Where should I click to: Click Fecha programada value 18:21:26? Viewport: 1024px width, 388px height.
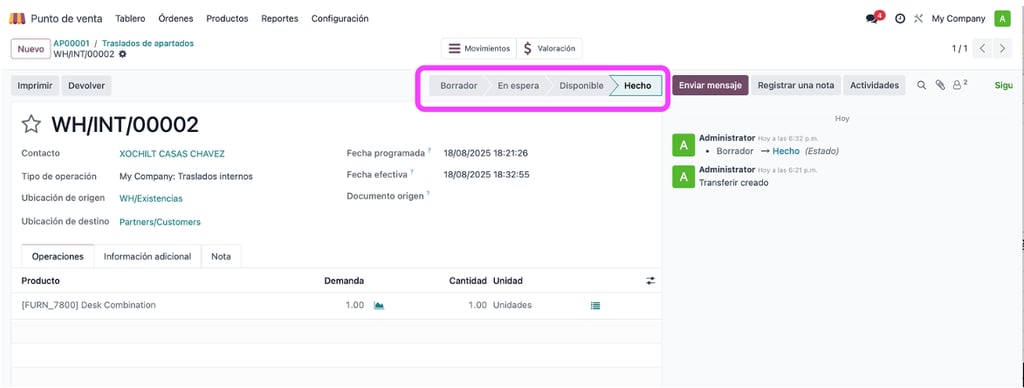(x=485, y=154)
